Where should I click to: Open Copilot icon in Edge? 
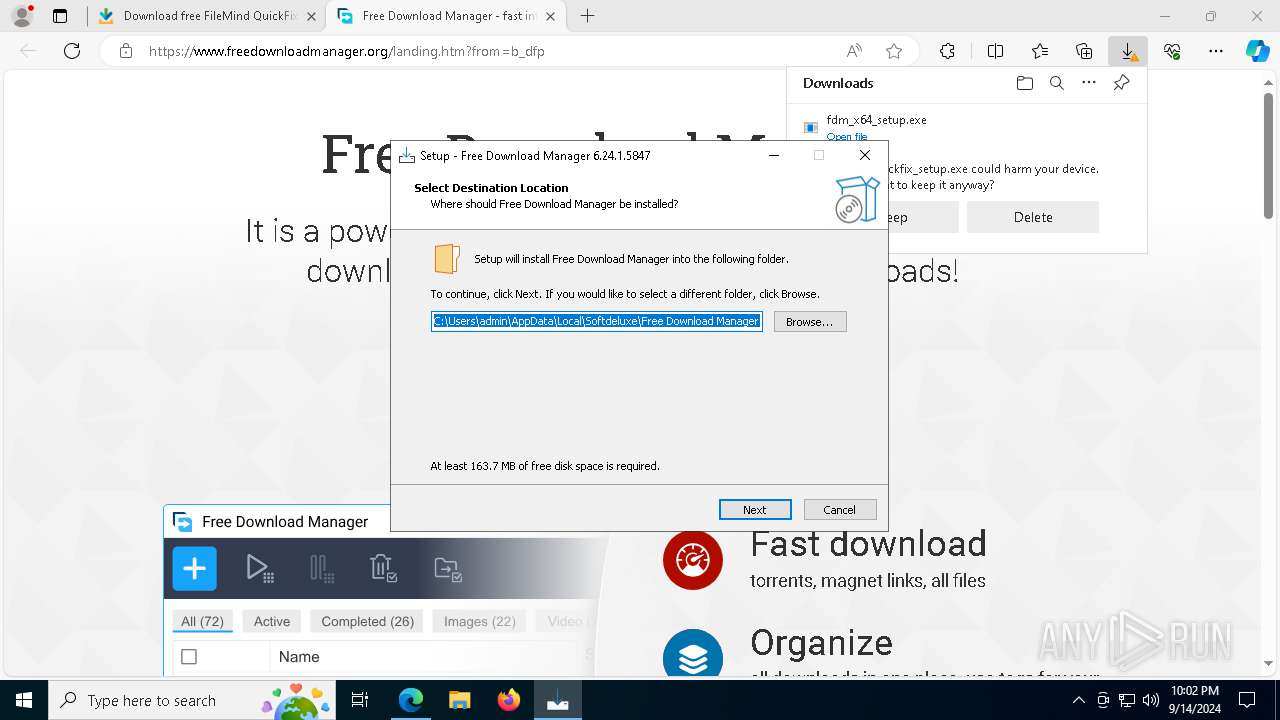click(x=1257, y=51)
